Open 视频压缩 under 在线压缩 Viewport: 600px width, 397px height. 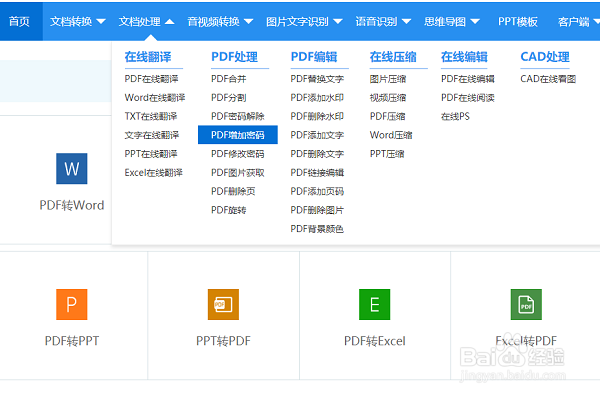pyautogui.click(x=388, y=98)
